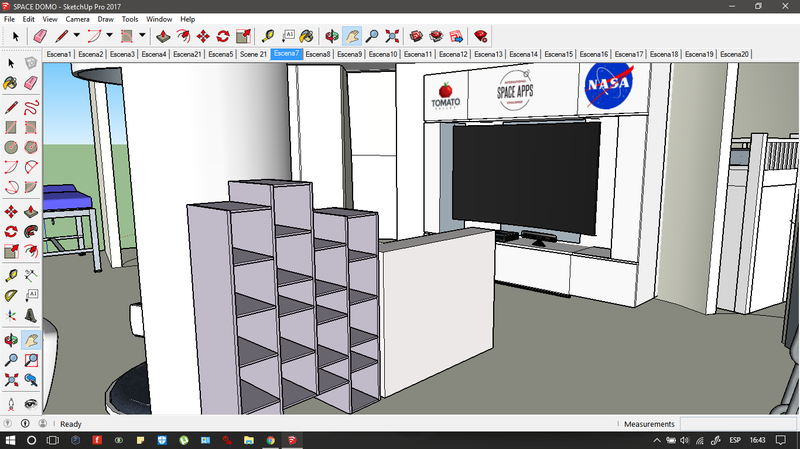The width and height of the screenshot is (800, 449).
Task: Expand the Line tool dropdown arrow
Action: 76,35
